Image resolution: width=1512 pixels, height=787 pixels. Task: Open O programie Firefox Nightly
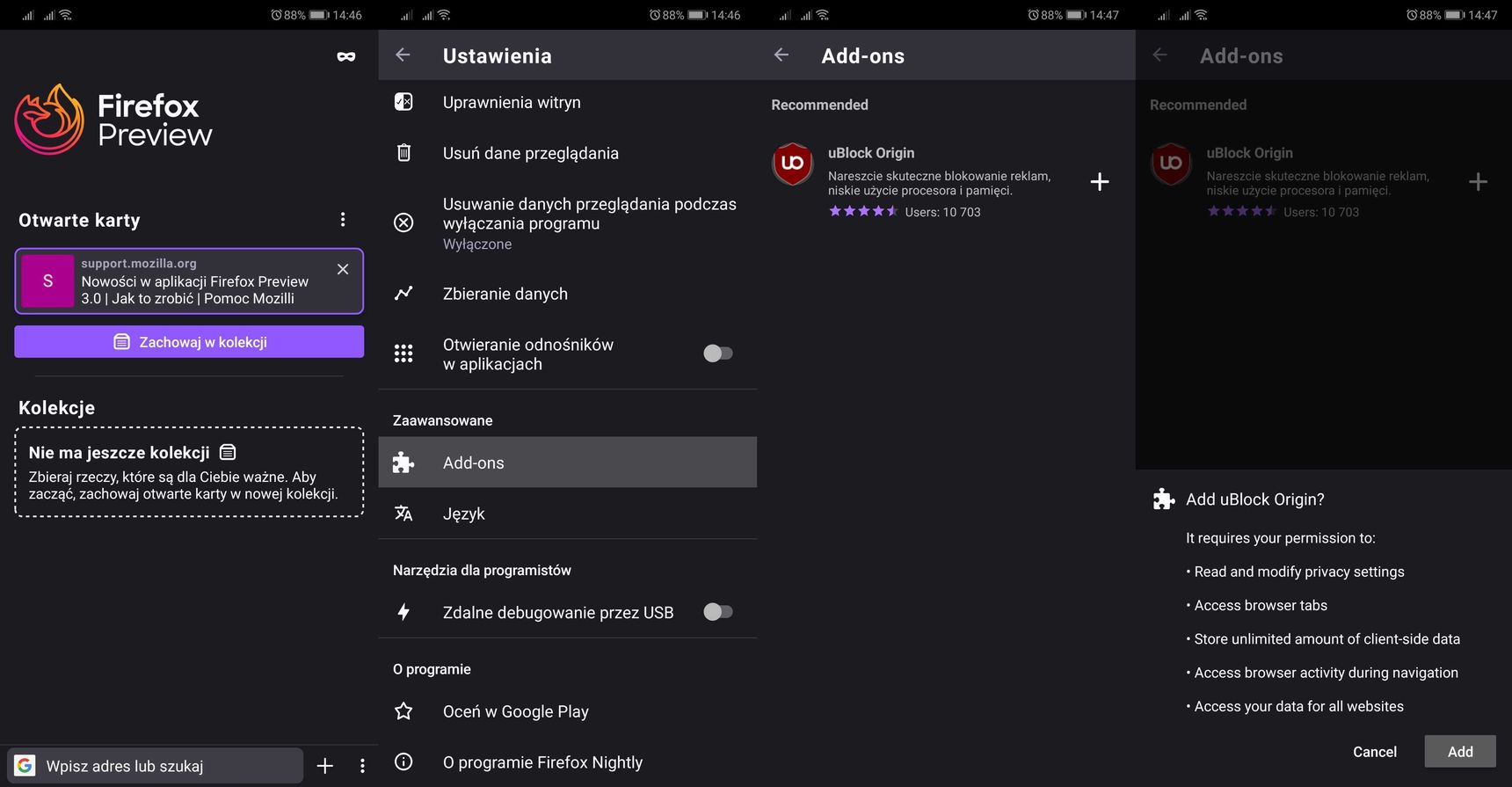click(568, 762)
